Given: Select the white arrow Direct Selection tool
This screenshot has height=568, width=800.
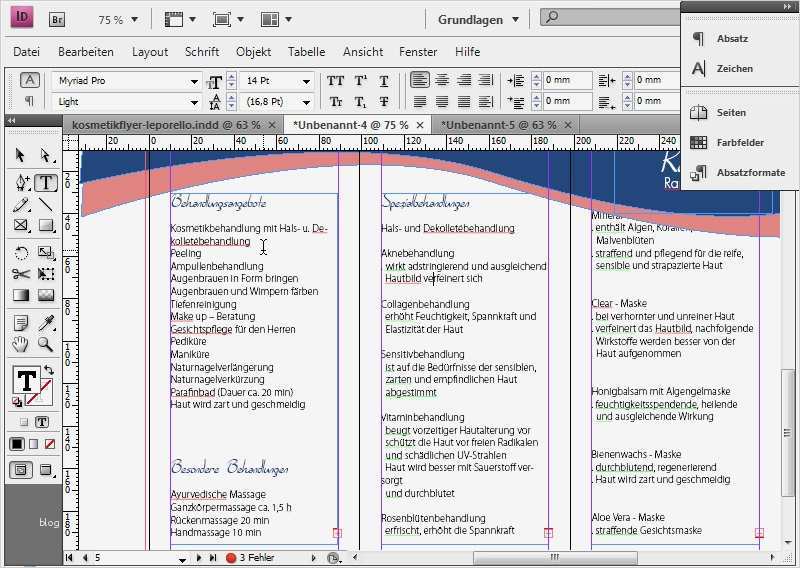Looking at the screenshot, I should (46, 155).
